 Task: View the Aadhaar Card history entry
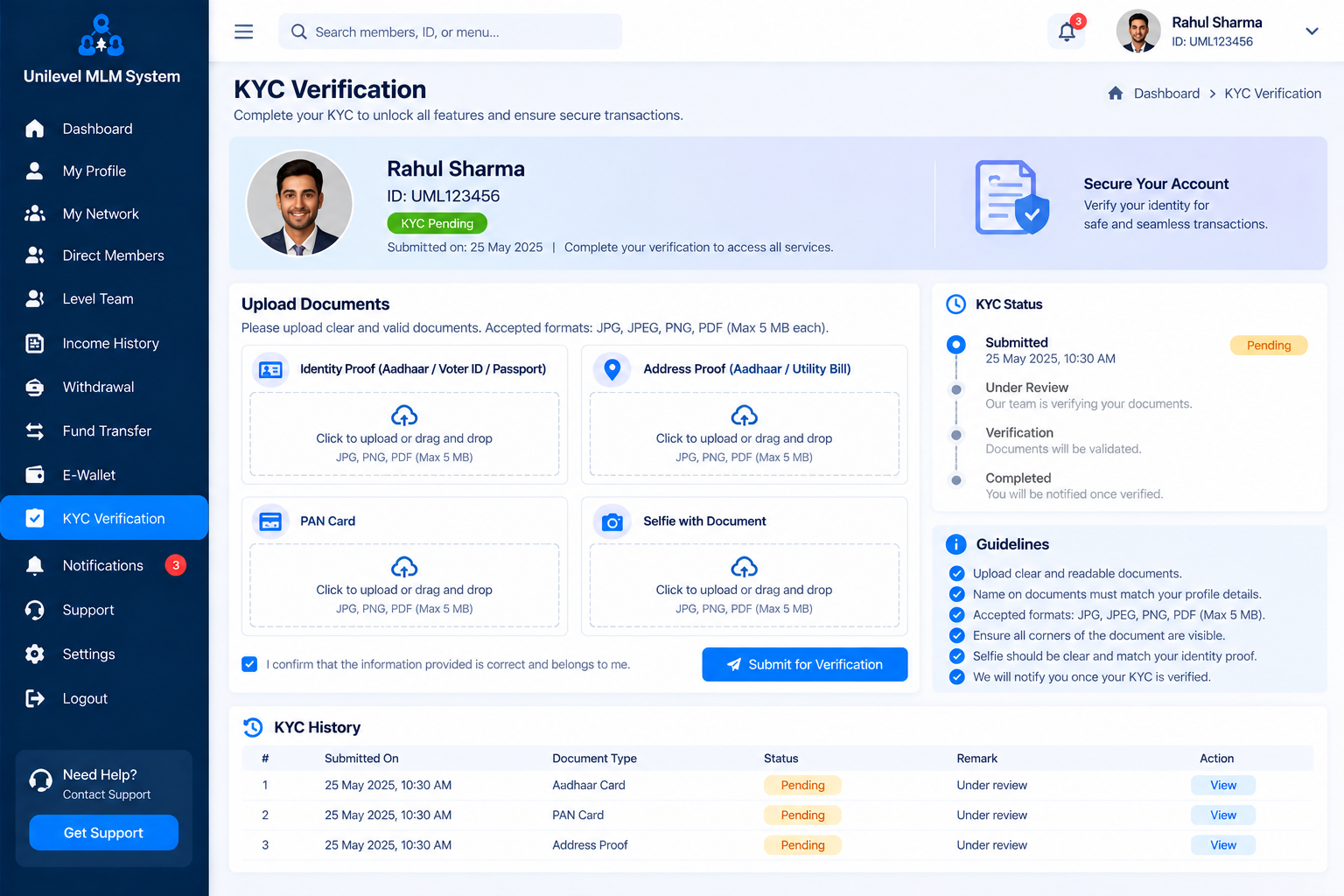pyautogui.click(x=1223, y=785)
